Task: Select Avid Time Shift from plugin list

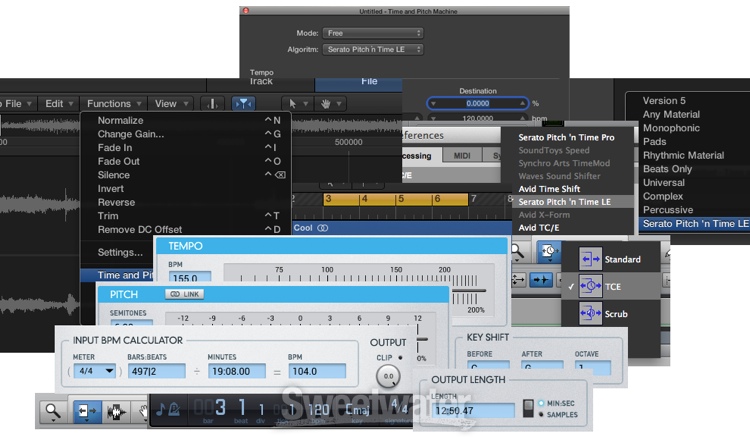Action: click(552, 188)
